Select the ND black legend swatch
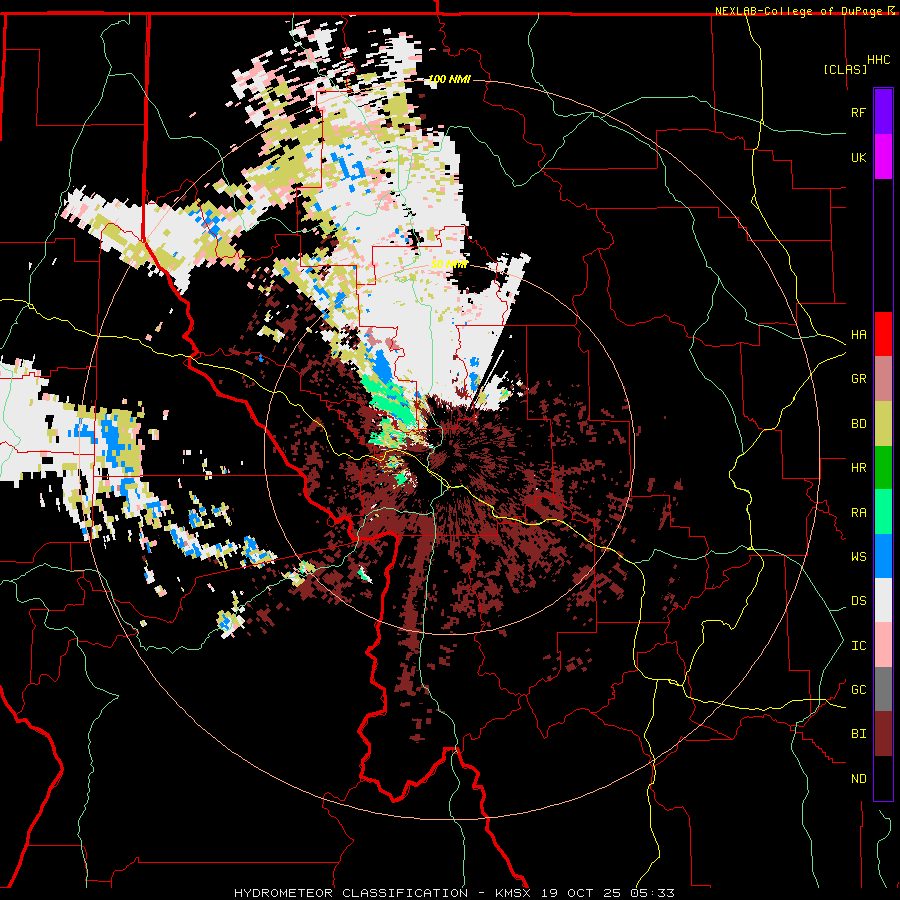This screenshot has width=900, height=900. tap(883, 778)
